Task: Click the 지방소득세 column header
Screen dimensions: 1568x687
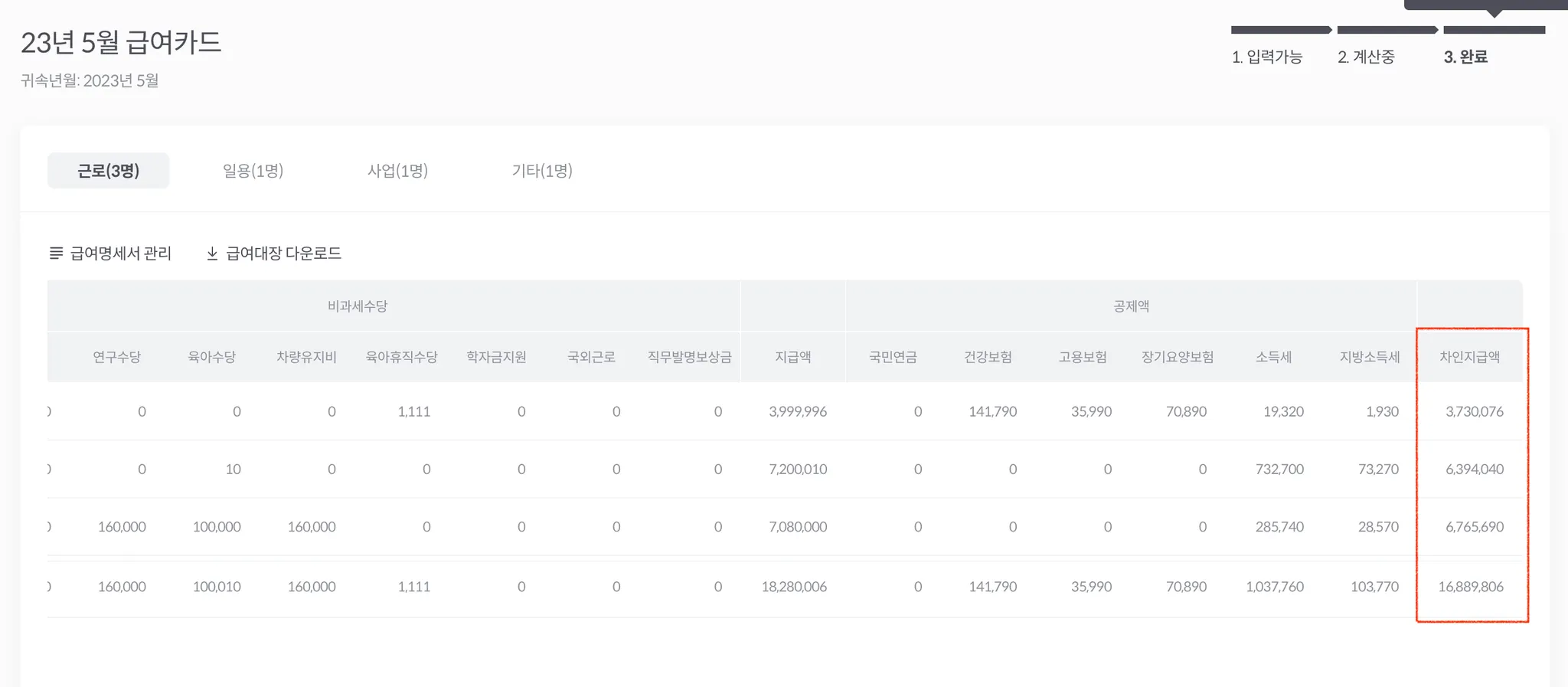Action: [x=1370, y=357]
